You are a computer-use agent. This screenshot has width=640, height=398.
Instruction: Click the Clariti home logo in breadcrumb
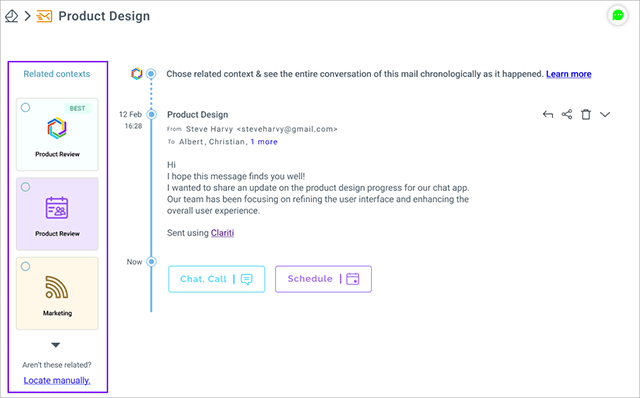(11, 16)
